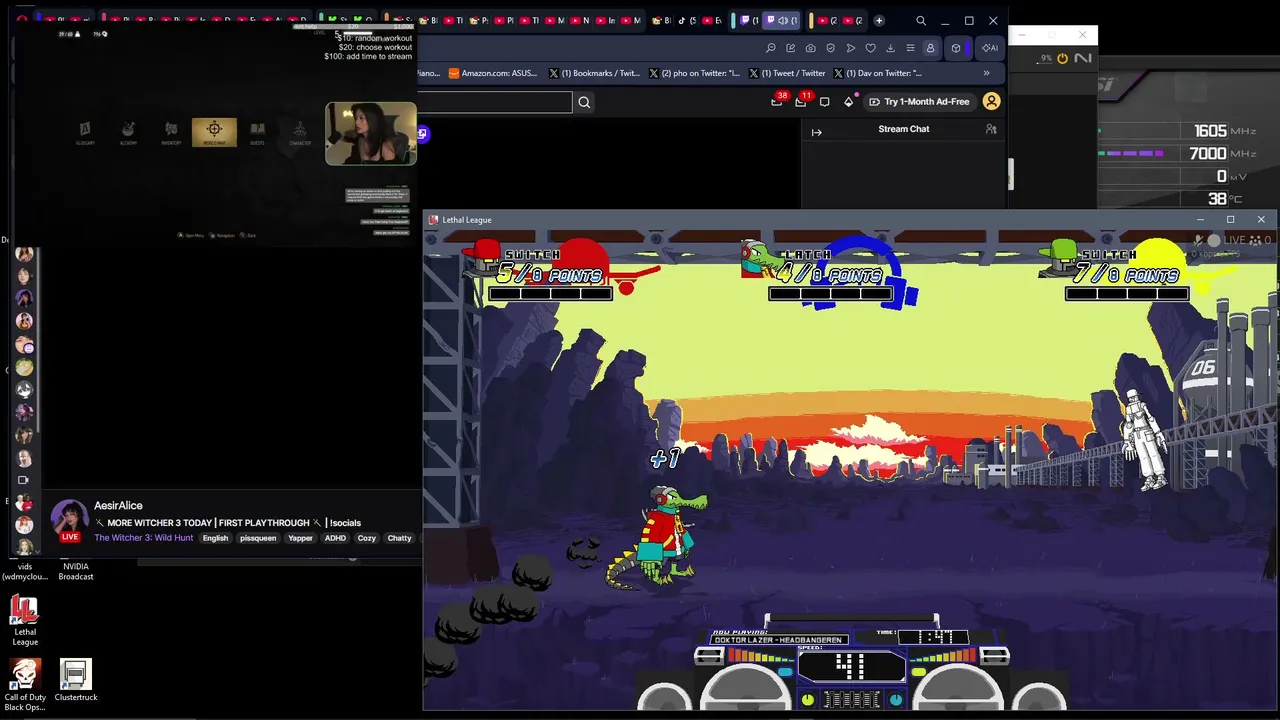The image size is (1280, 720).
Task: Select Glossary in the Witcher stream menu
Action: [85, 133]
